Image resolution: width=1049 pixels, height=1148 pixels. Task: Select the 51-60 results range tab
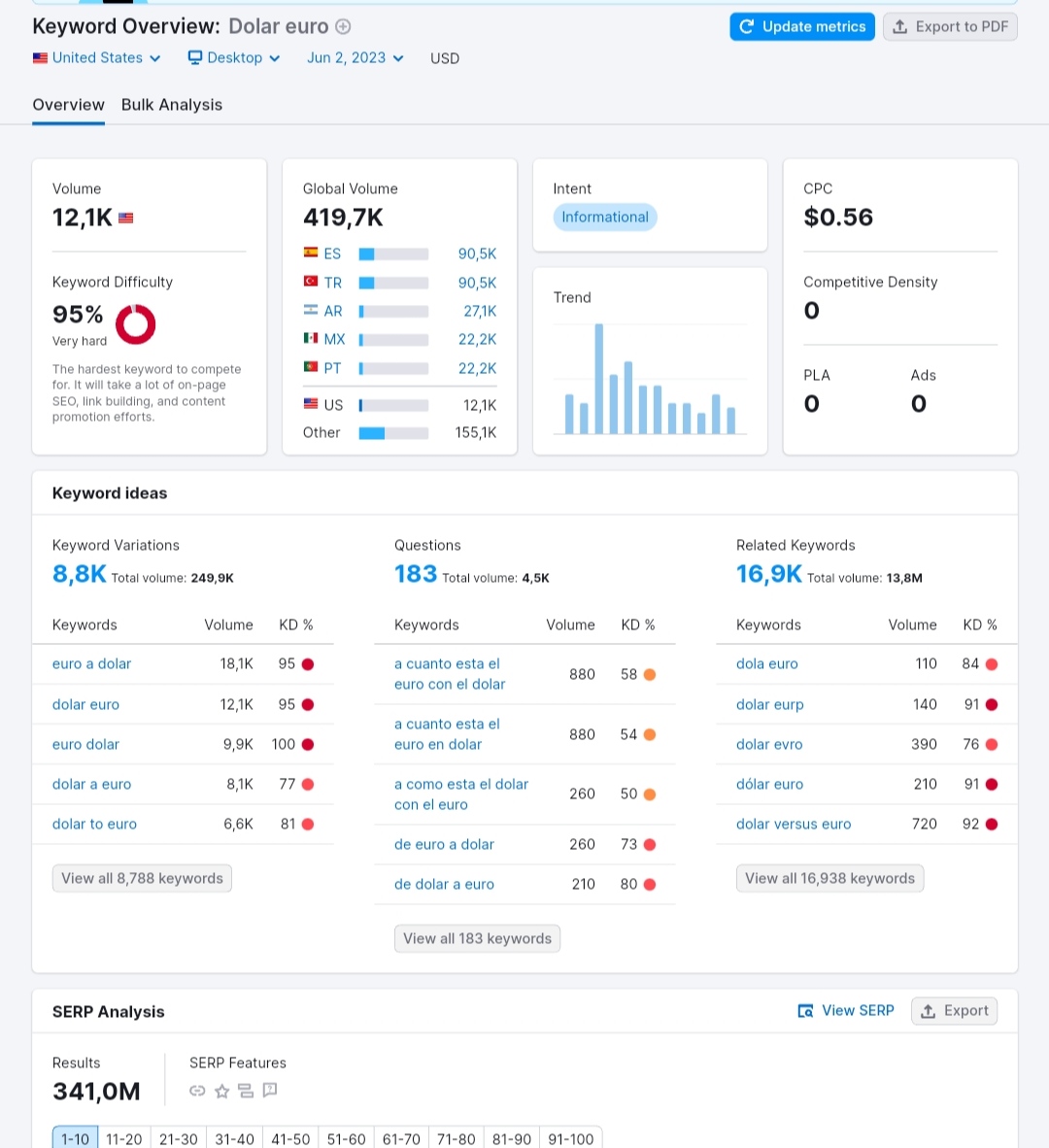346,1138
